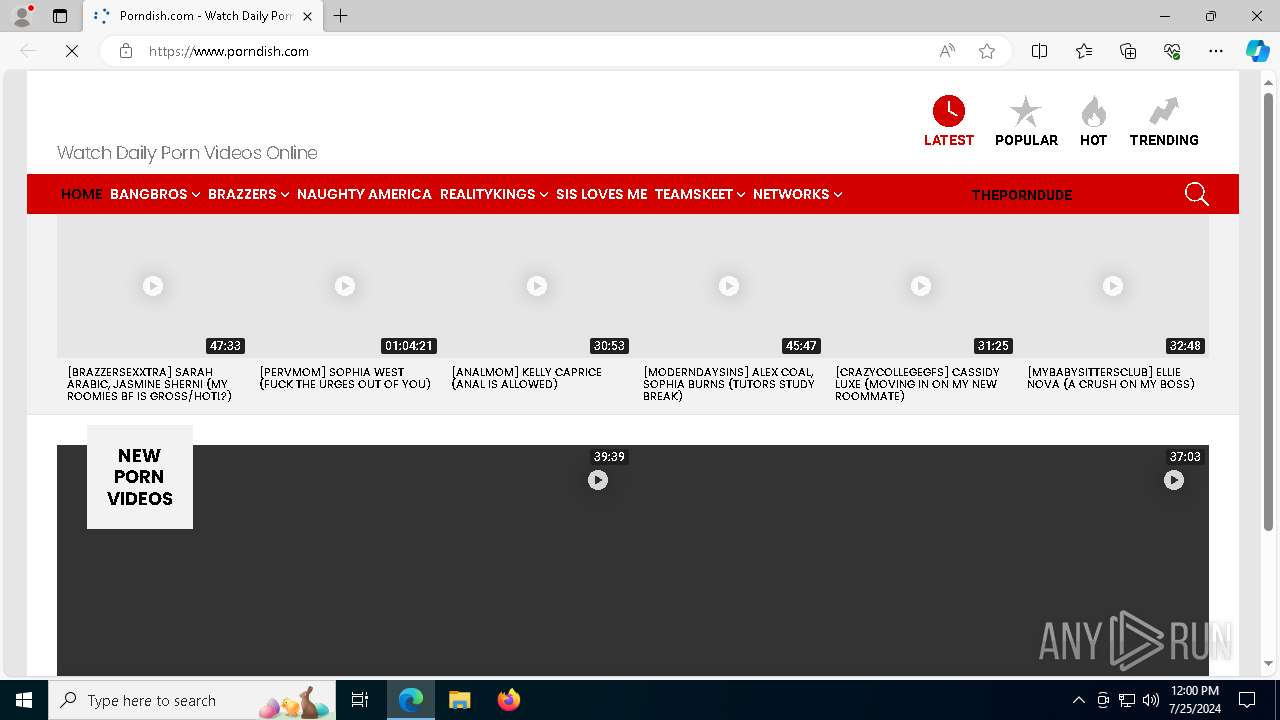Open volume control in system tray
1280x720 pixels.
click(x=1151, y=700)
